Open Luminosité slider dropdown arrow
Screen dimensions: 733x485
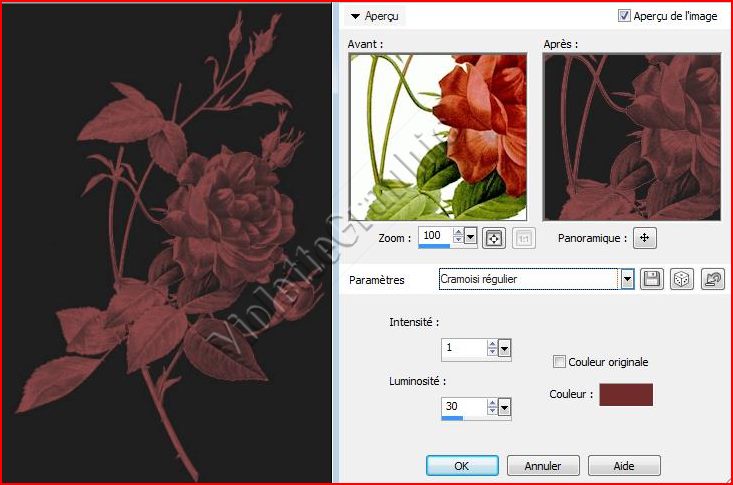[504, 407]
